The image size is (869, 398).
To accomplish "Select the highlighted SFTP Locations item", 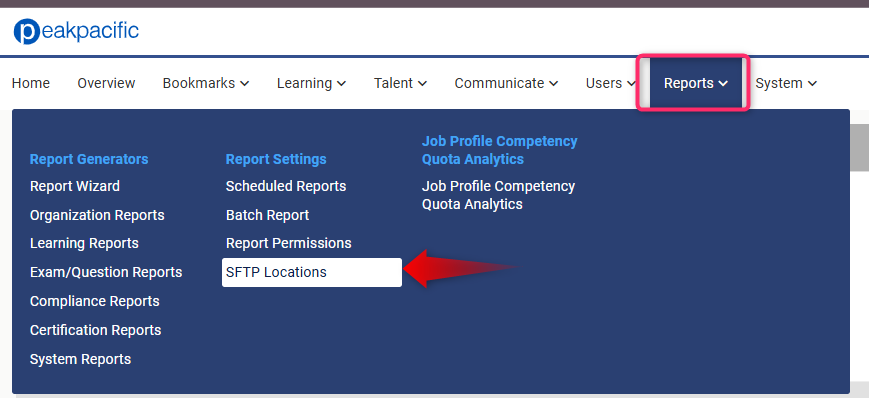I will click(x=312, y=272).
